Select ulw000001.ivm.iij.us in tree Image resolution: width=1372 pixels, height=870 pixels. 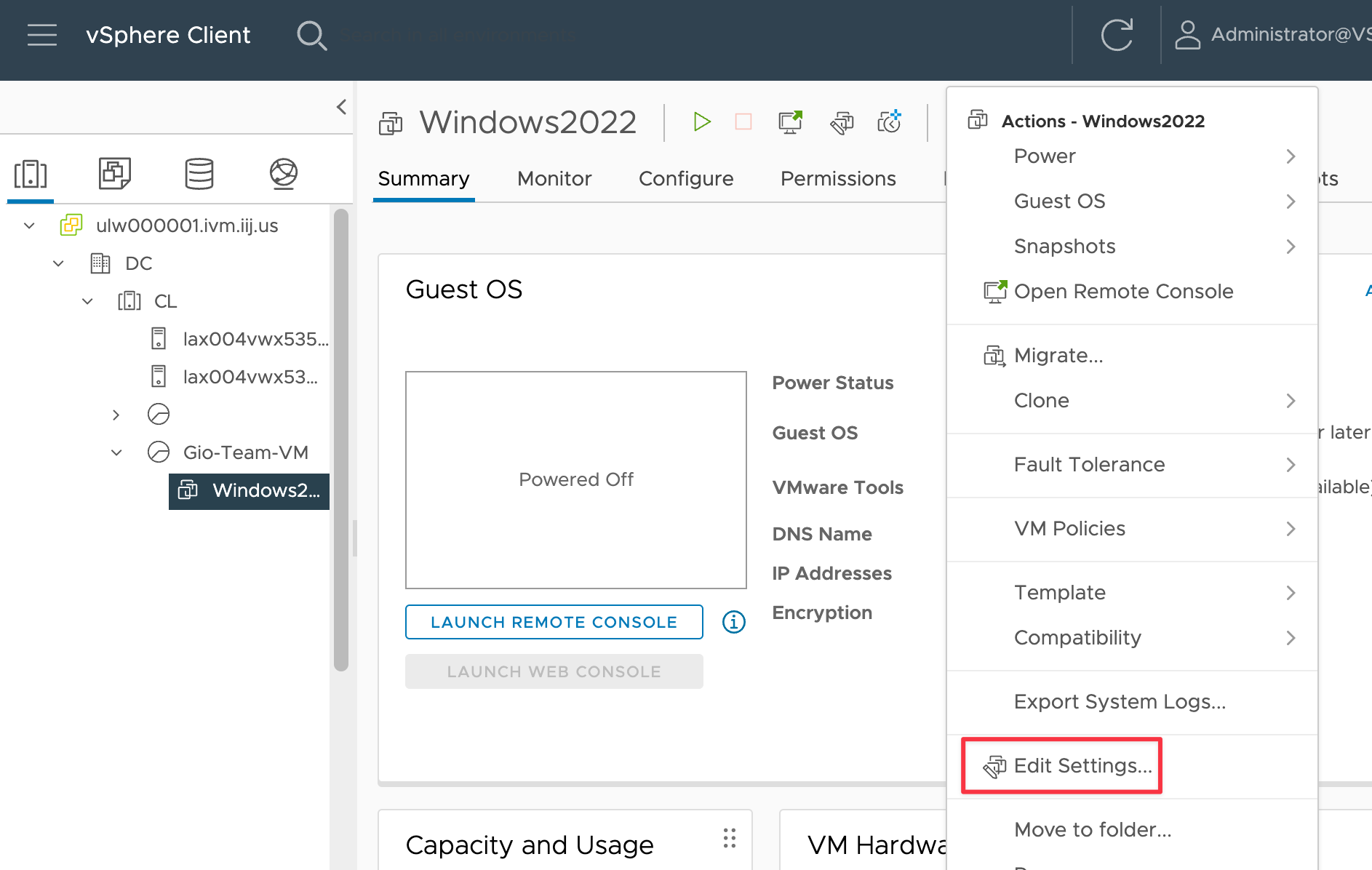[x=187, y=226]
